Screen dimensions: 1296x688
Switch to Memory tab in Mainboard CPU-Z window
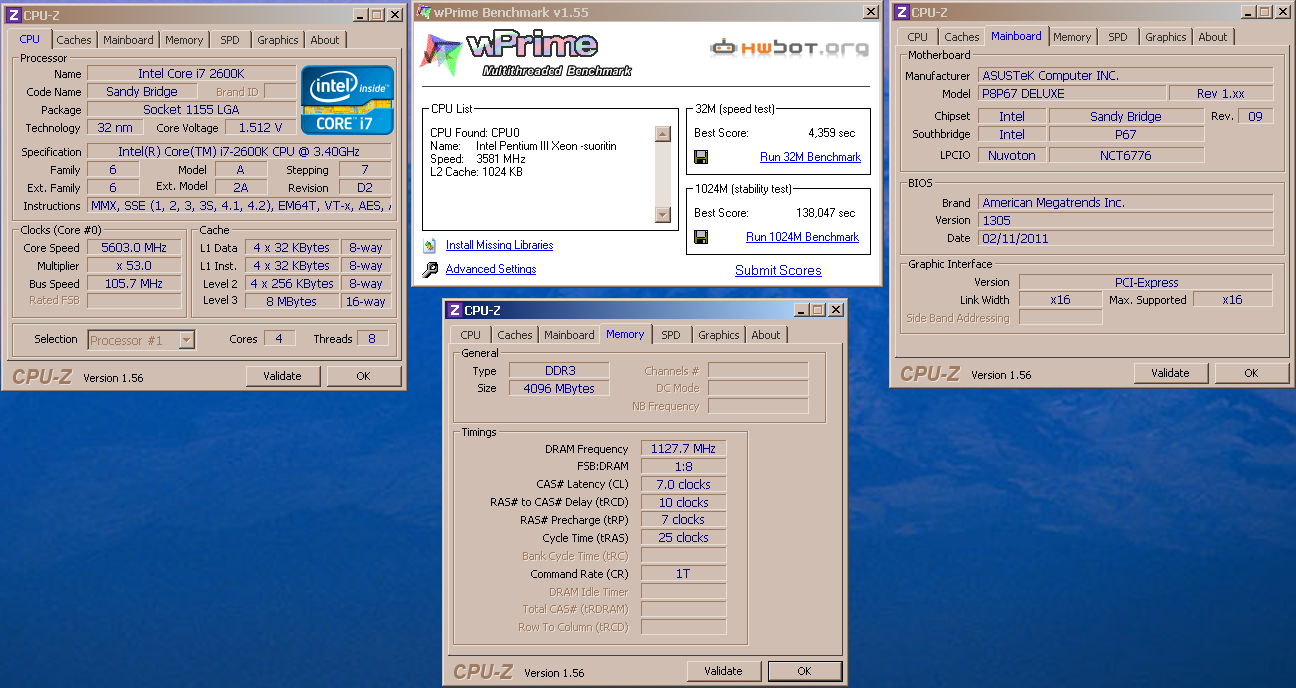click(x=1072, y=37)
